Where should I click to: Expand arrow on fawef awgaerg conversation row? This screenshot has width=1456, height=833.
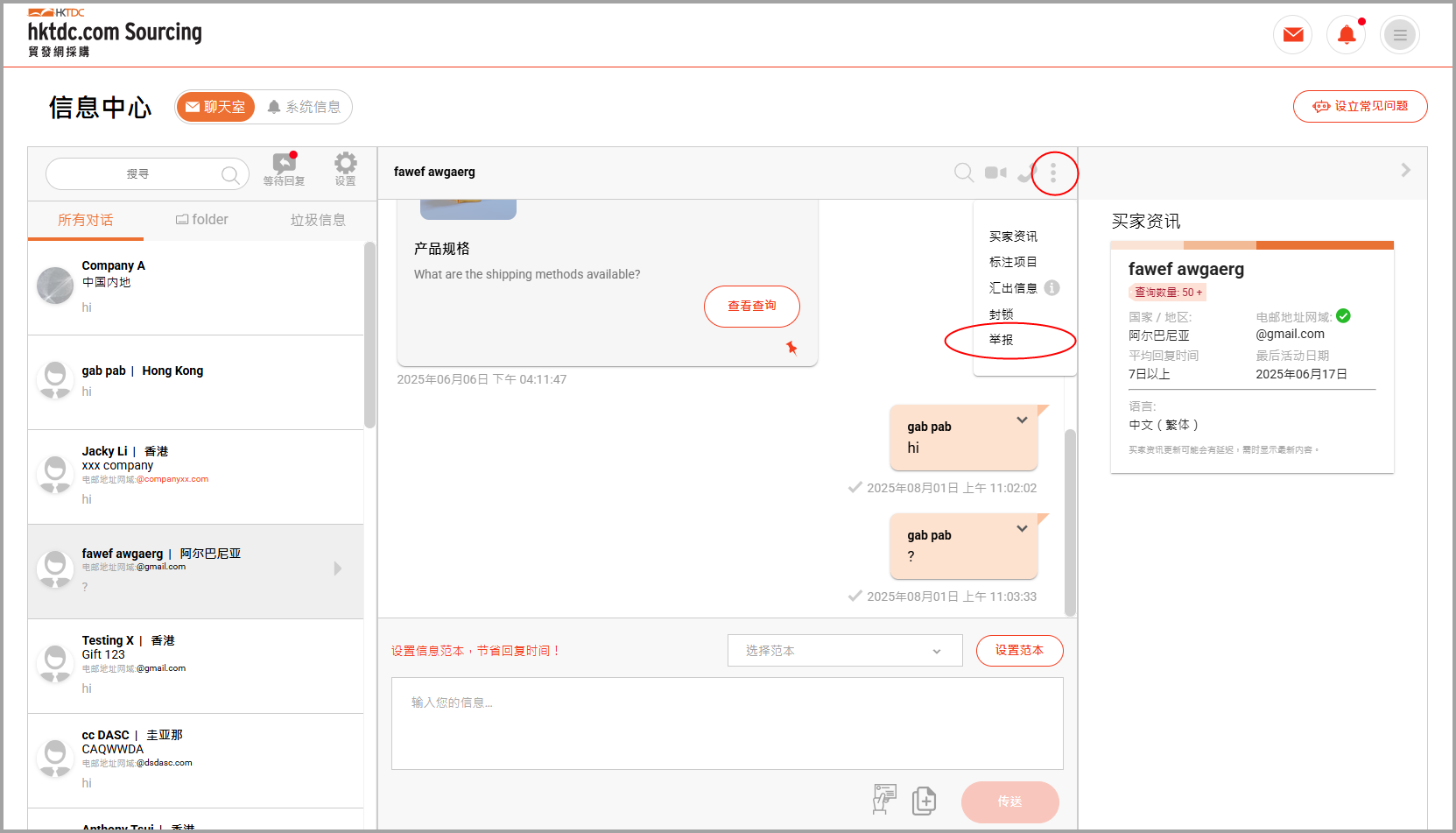point(338,568)
